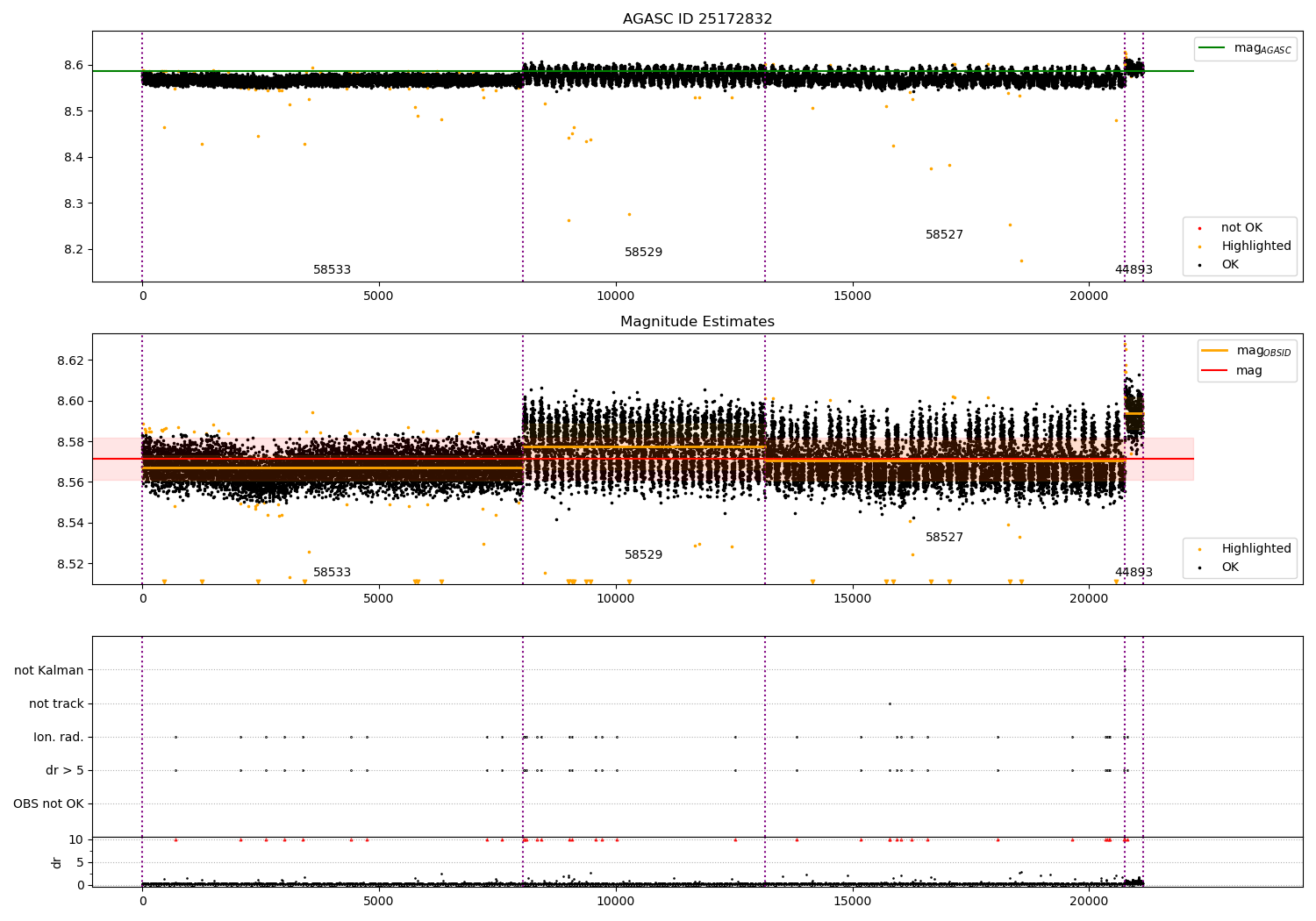Click the red 'mag' legend line sample
The image size is (1316, 921).
[1214, 371]
